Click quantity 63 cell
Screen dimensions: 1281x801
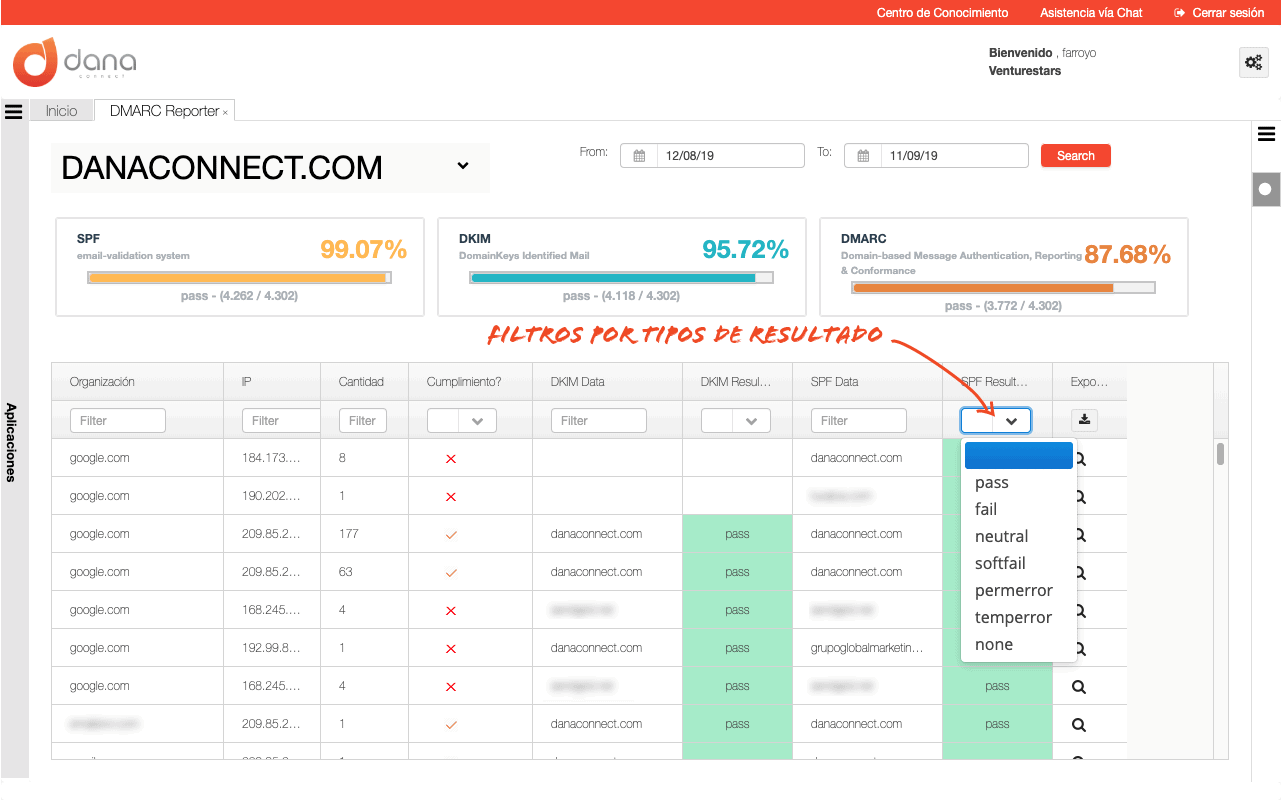[364, 572]
